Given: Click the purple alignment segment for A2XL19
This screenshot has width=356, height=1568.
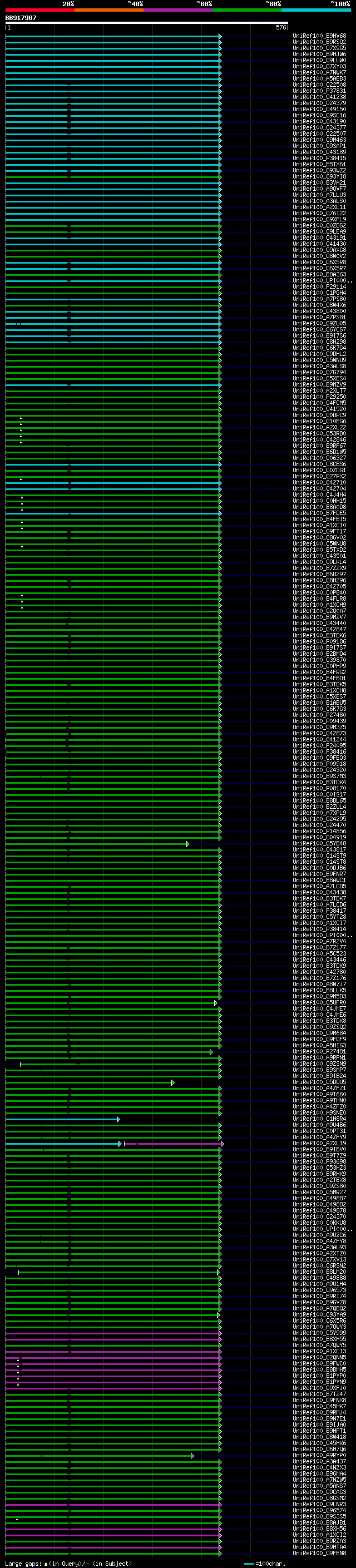Looking at the screenshot, I should click(x=174, y=1144).
